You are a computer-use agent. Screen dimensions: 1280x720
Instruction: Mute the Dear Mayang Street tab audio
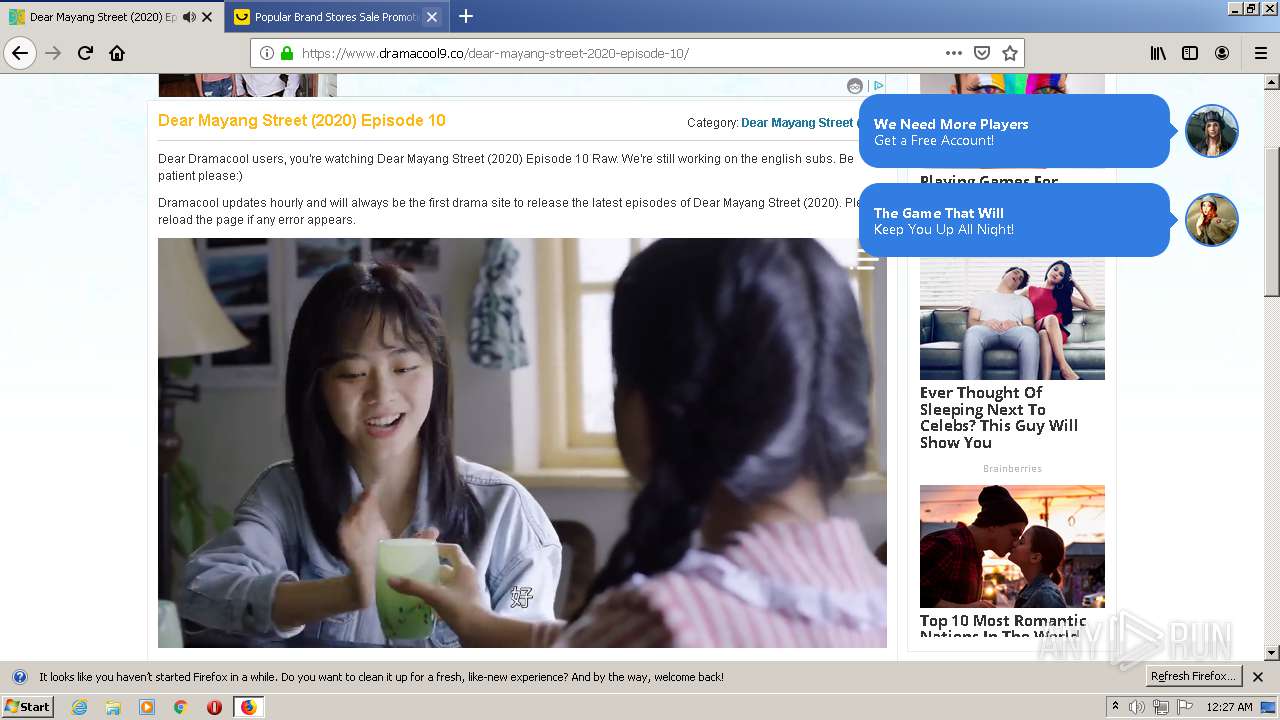[190, 17]
